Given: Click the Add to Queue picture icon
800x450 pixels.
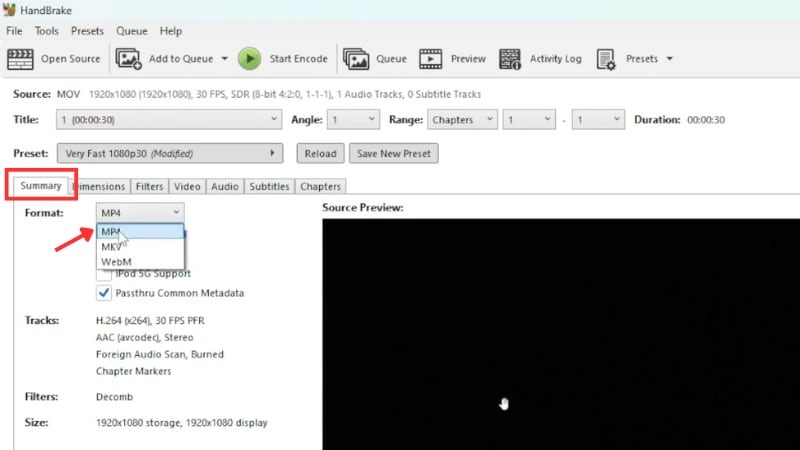Looking at the screenshot, I should pos(129,59).
